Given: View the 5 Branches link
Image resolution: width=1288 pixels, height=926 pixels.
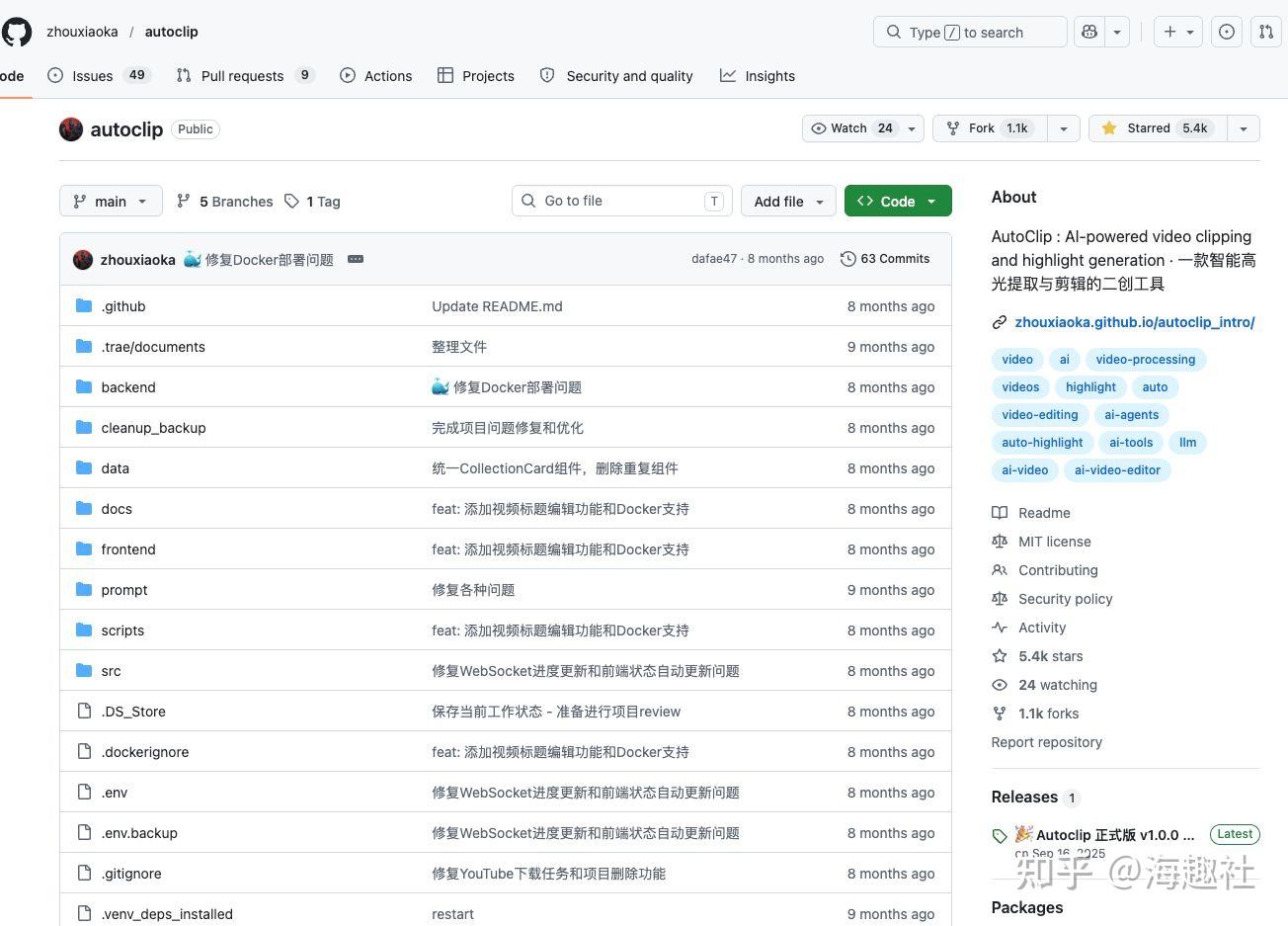Looking at the screenshot, I should 225,202.
